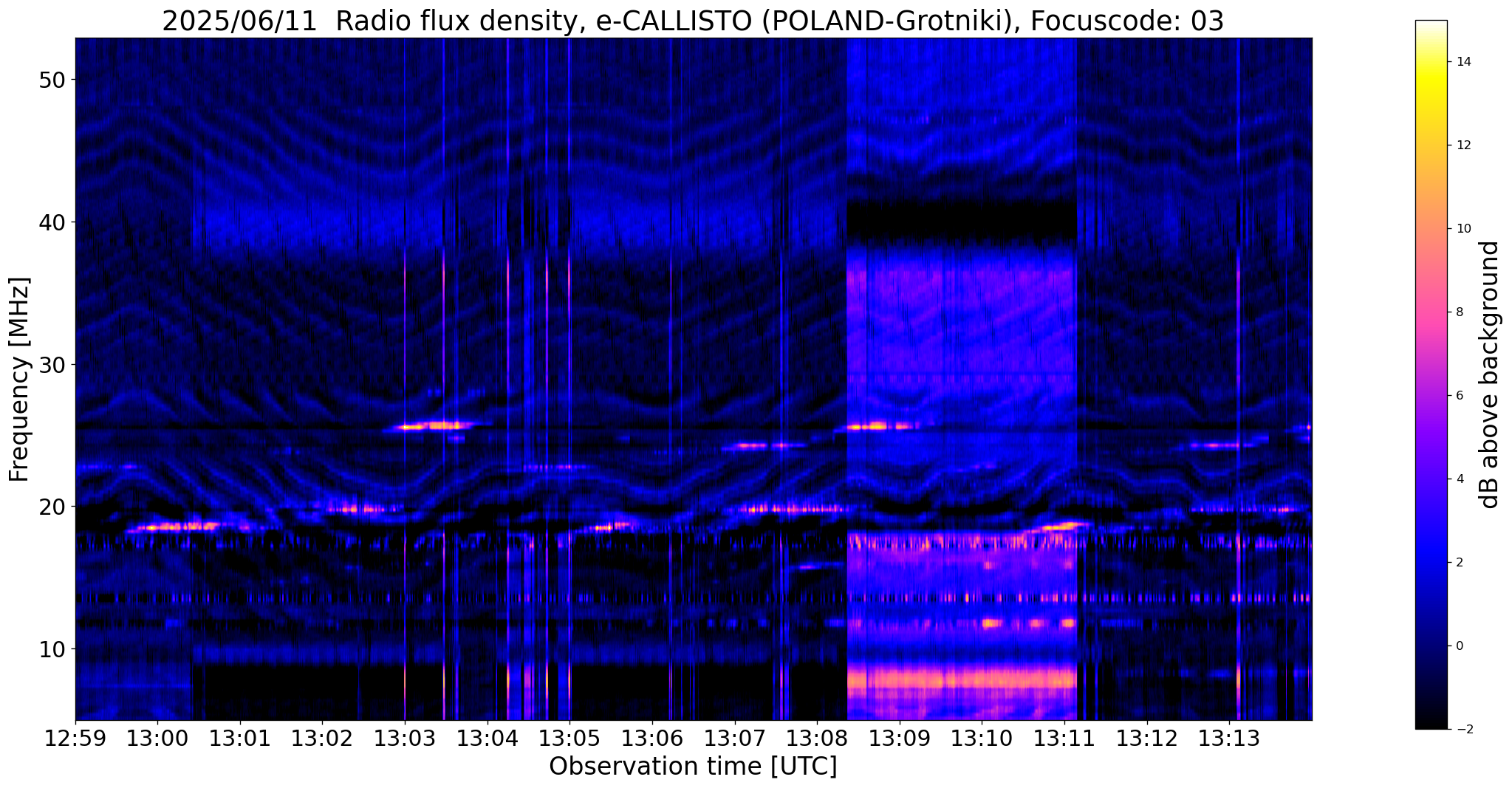Click the 13:00 time tick label
Viewport: 1512px width, 788px height.
[157, 738]
